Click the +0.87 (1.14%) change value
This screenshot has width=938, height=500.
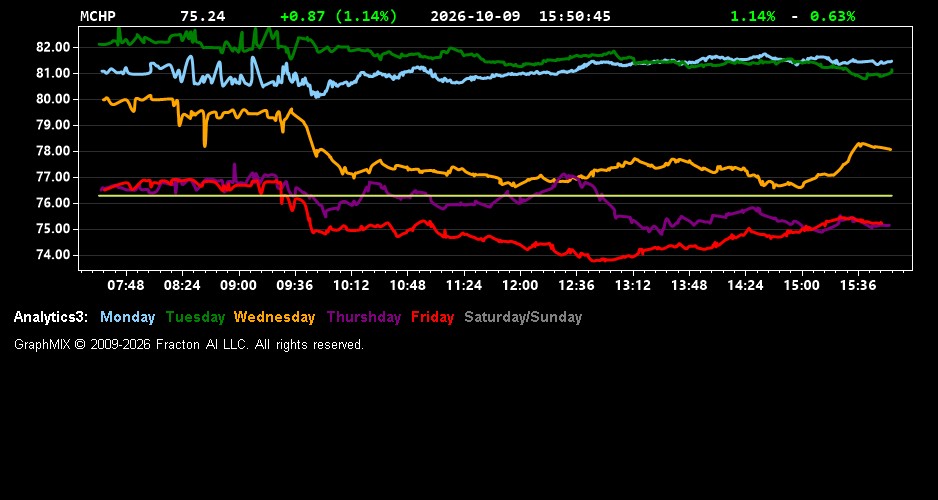click(339, 16)
